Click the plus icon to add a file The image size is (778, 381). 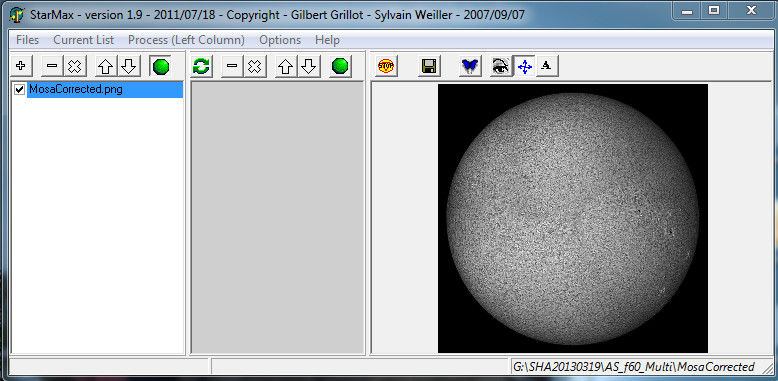click(x=21, y=66)
